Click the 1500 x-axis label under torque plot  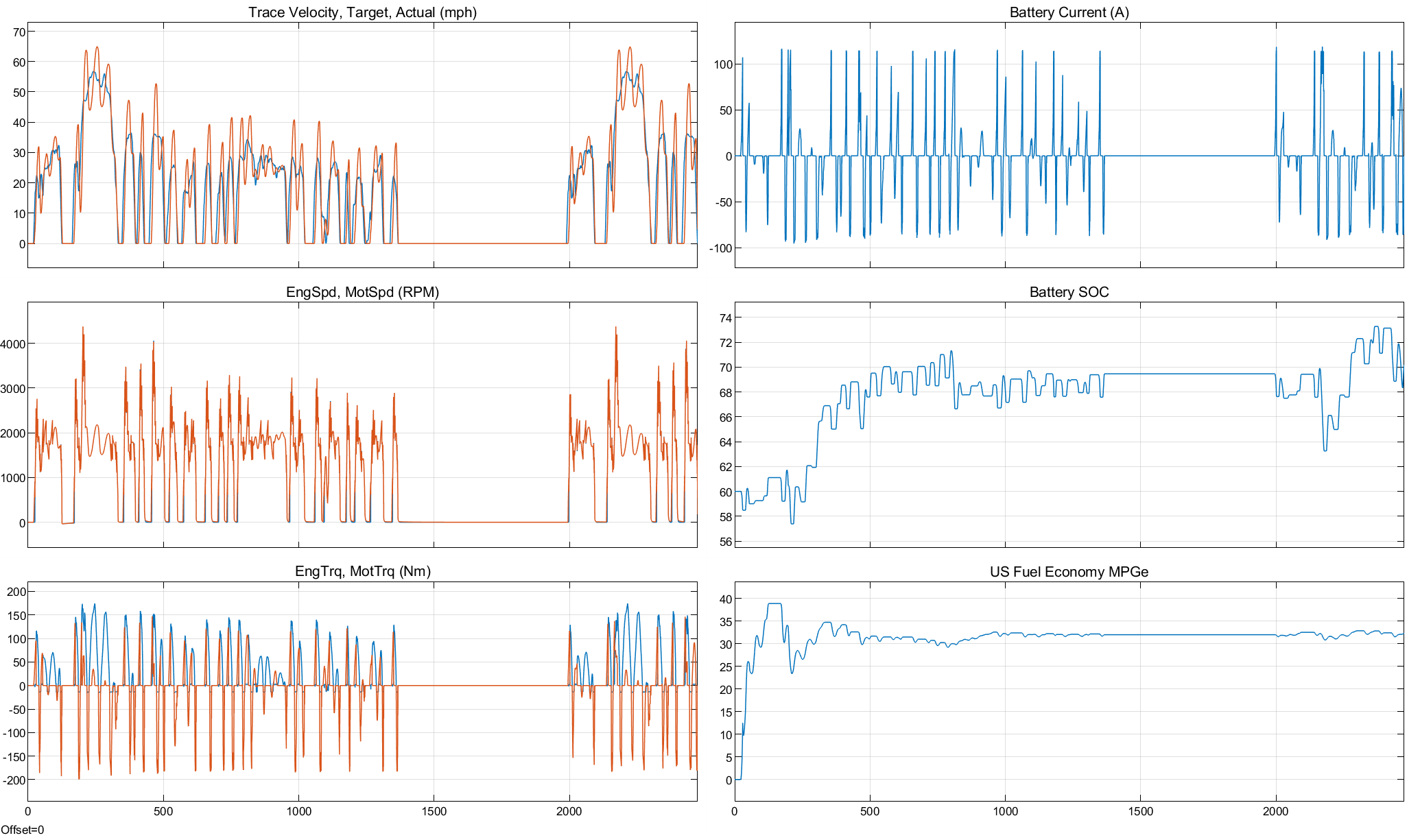tap(434, 812)
